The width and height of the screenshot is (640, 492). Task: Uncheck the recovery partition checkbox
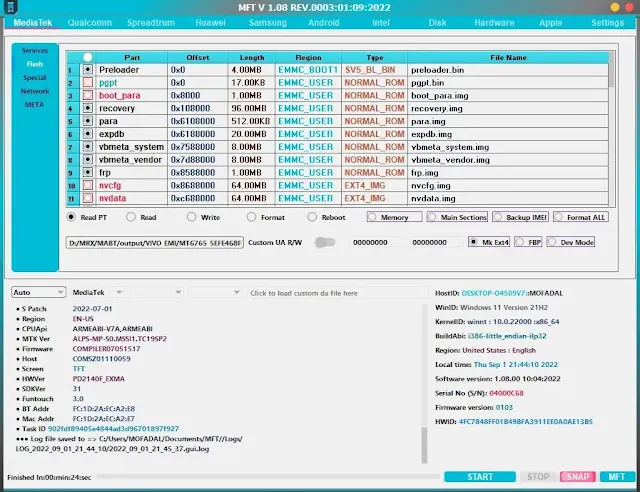pyautogui.click(x=87, y=108)
